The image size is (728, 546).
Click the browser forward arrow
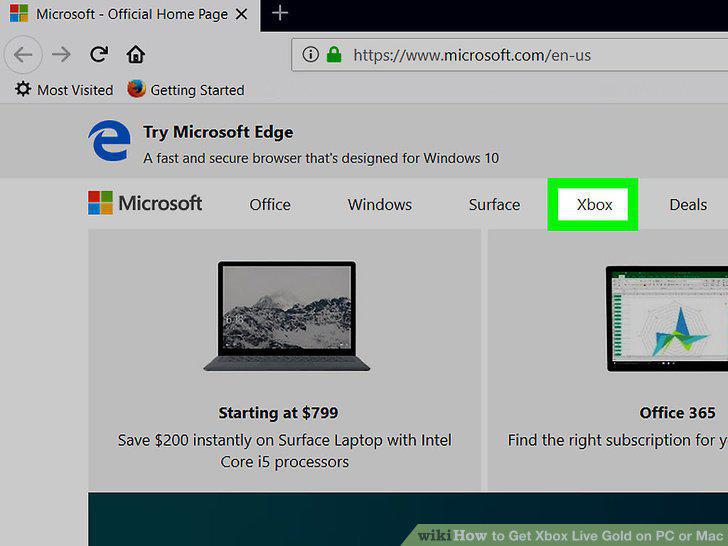pyautogui.click(x=61, y=55)
